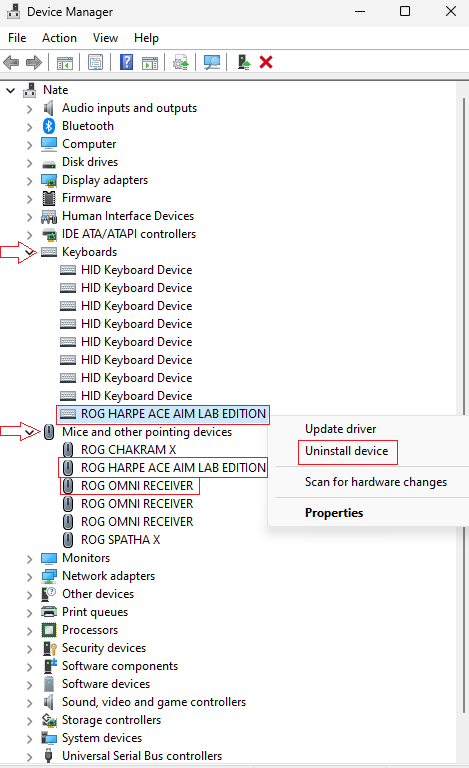Click the Network adapters icon
This screenshot has height=768, width=469.
pos(49,576)
